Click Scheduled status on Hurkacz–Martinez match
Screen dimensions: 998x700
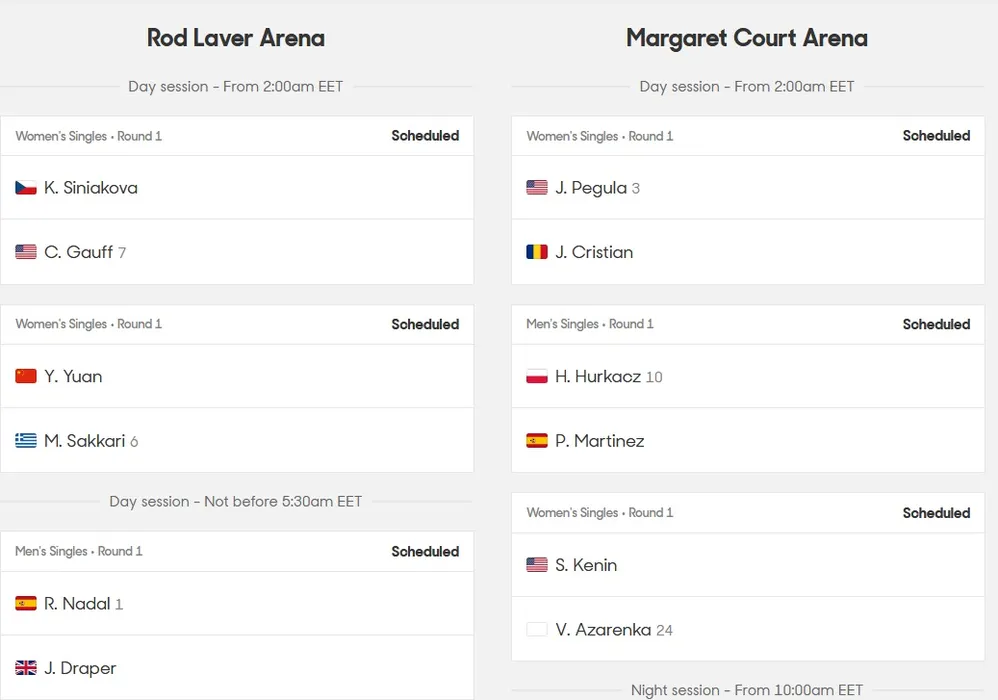936,324
